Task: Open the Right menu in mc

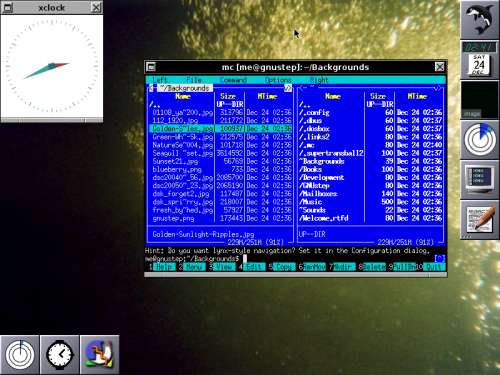Action: (319, 80)
